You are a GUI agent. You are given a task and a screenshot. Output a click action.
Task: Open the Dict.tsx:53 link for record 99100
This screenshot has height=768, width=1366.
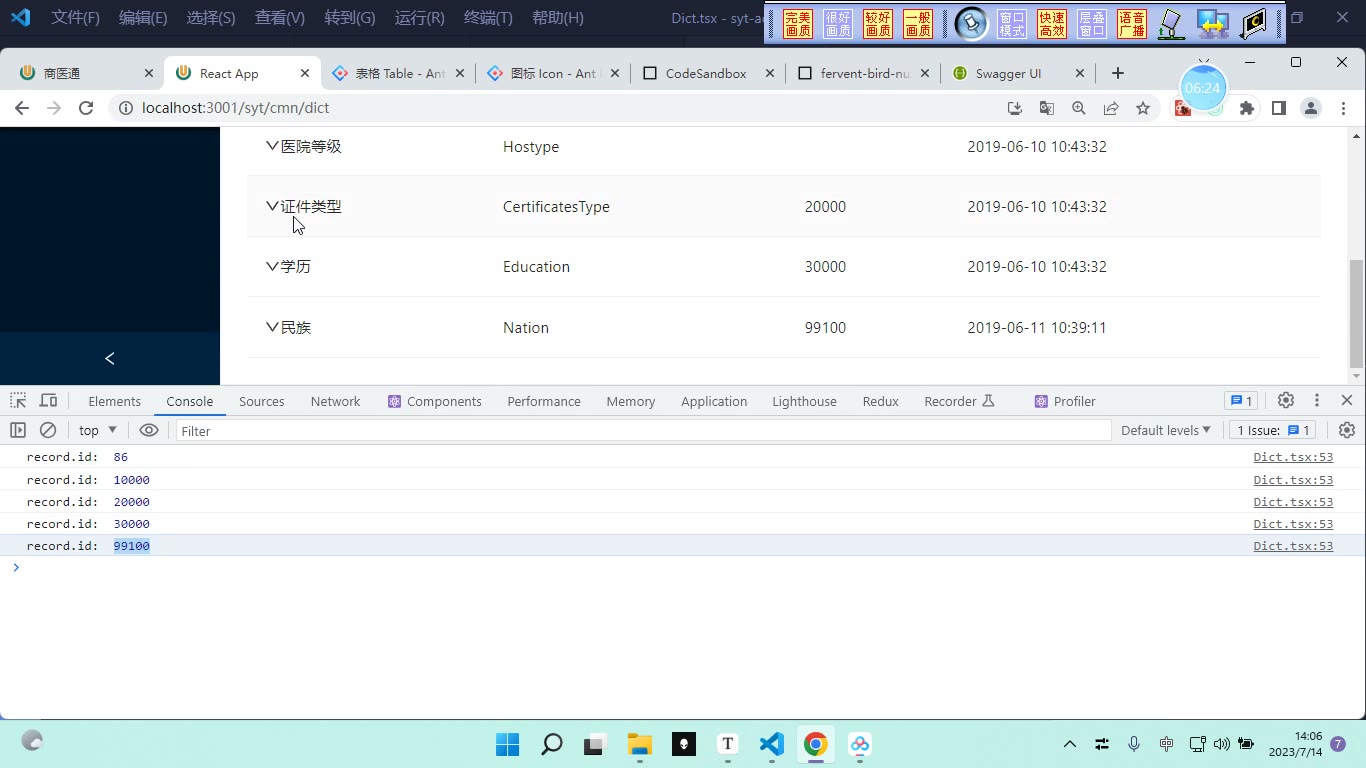point(1293,546)
